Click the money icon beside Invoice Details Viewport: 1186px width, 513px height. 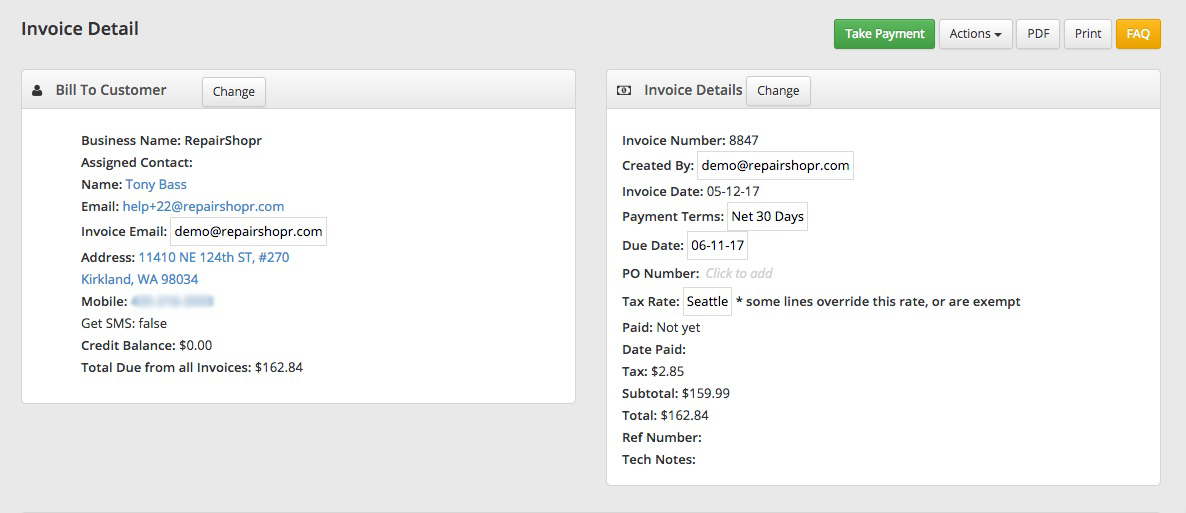(624, 91)
